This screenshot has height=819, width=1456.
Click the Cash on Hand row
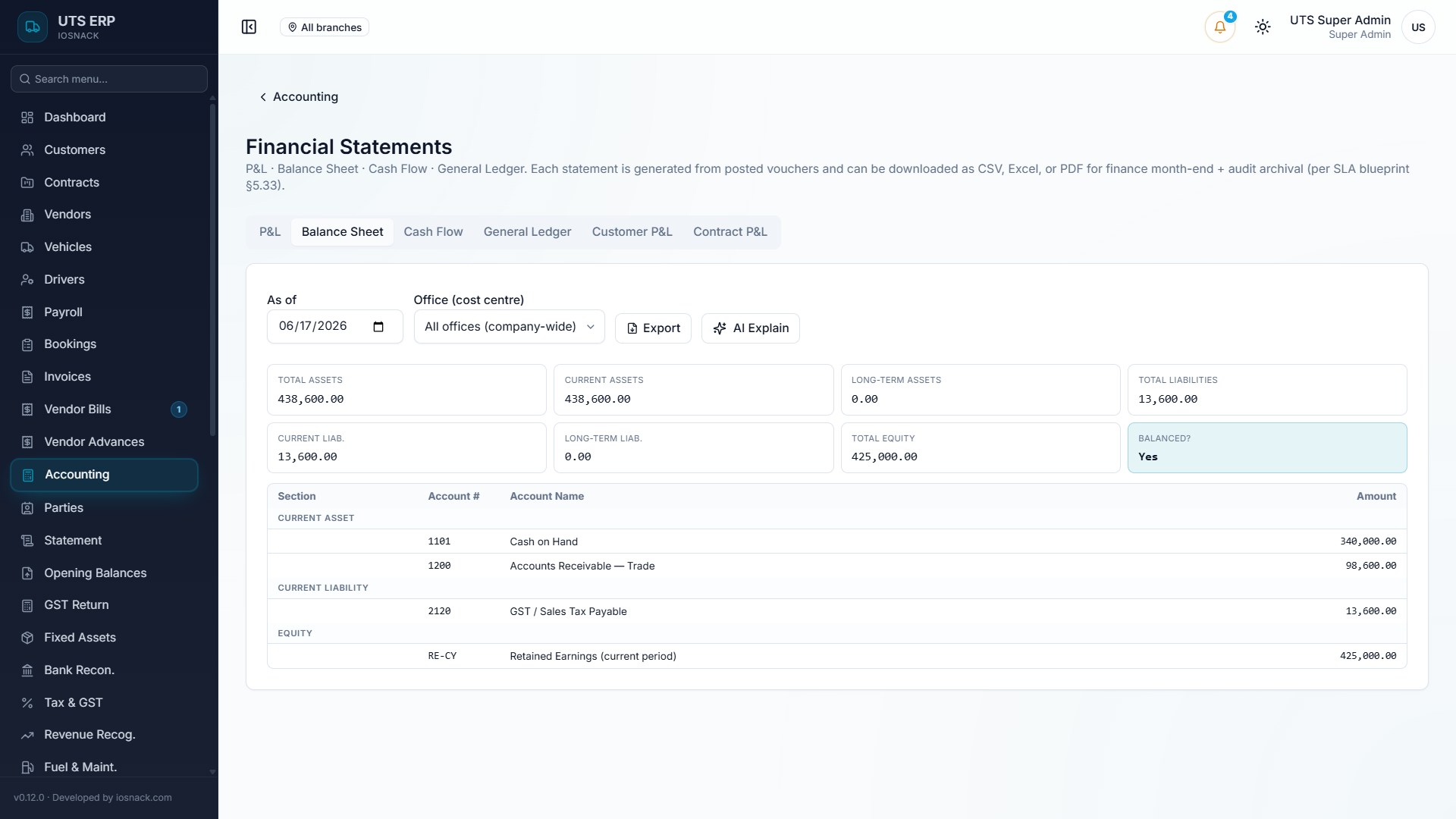(x=837, y=541)
